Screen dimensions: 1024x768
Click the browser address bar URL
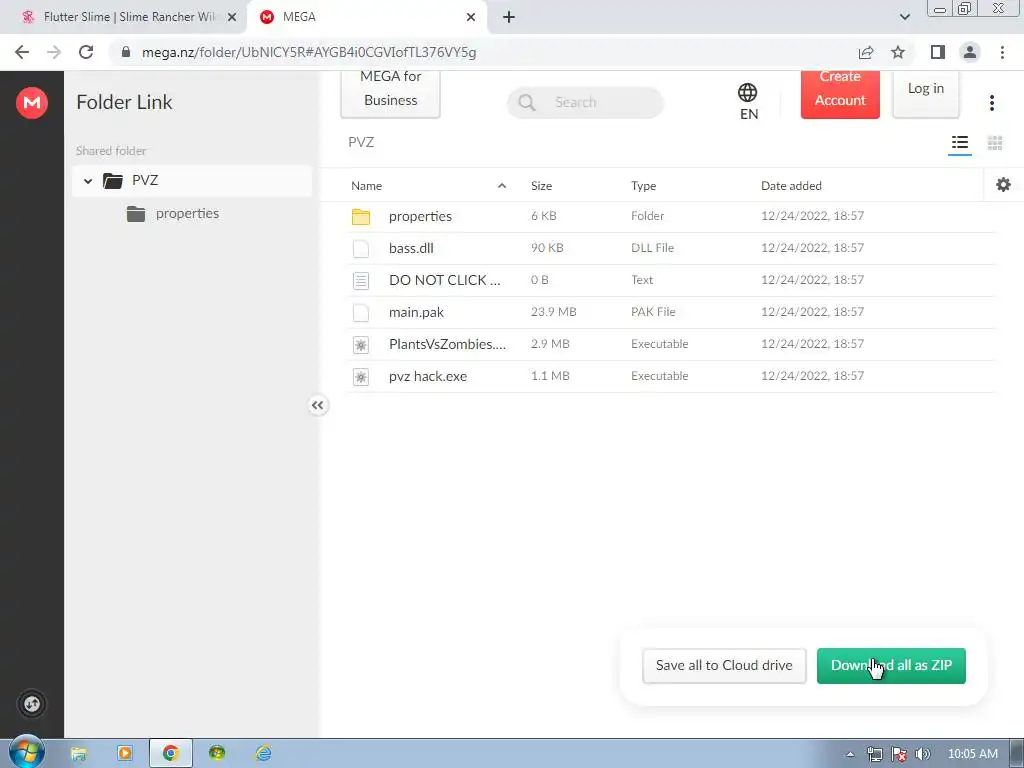[309, 52]
